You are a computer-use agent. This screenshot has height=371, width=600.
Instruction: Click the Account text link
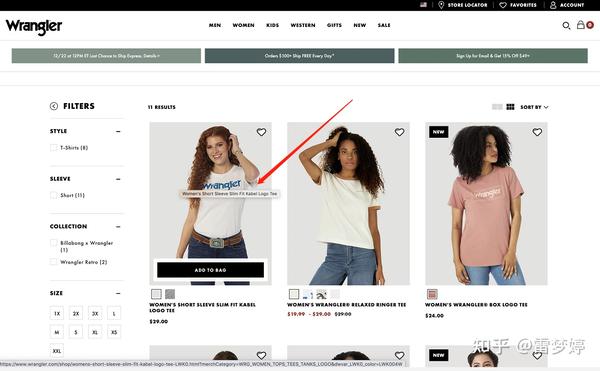point(572,5)
